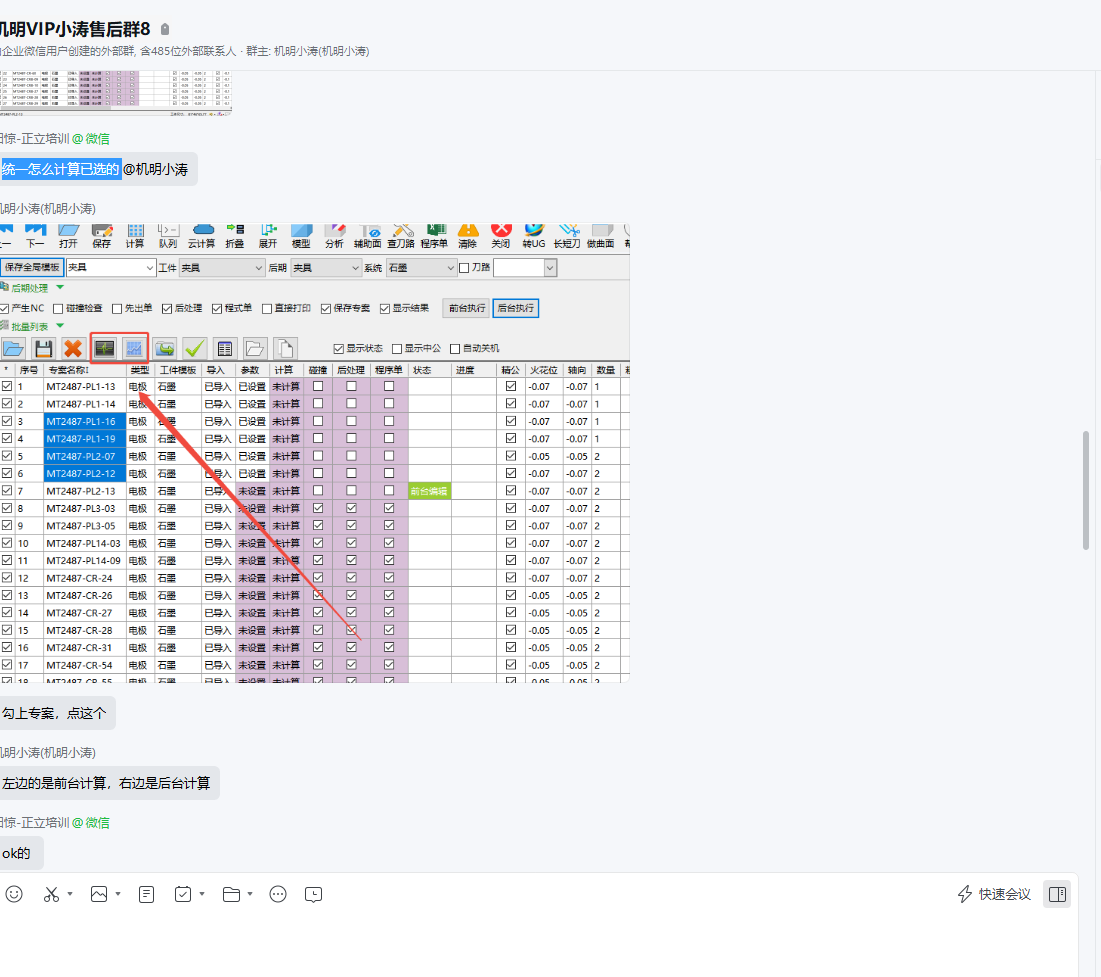Toggle the side panel layout icon
The height and width of the screenshot is (977, 1101).
tap(1057, 894)
